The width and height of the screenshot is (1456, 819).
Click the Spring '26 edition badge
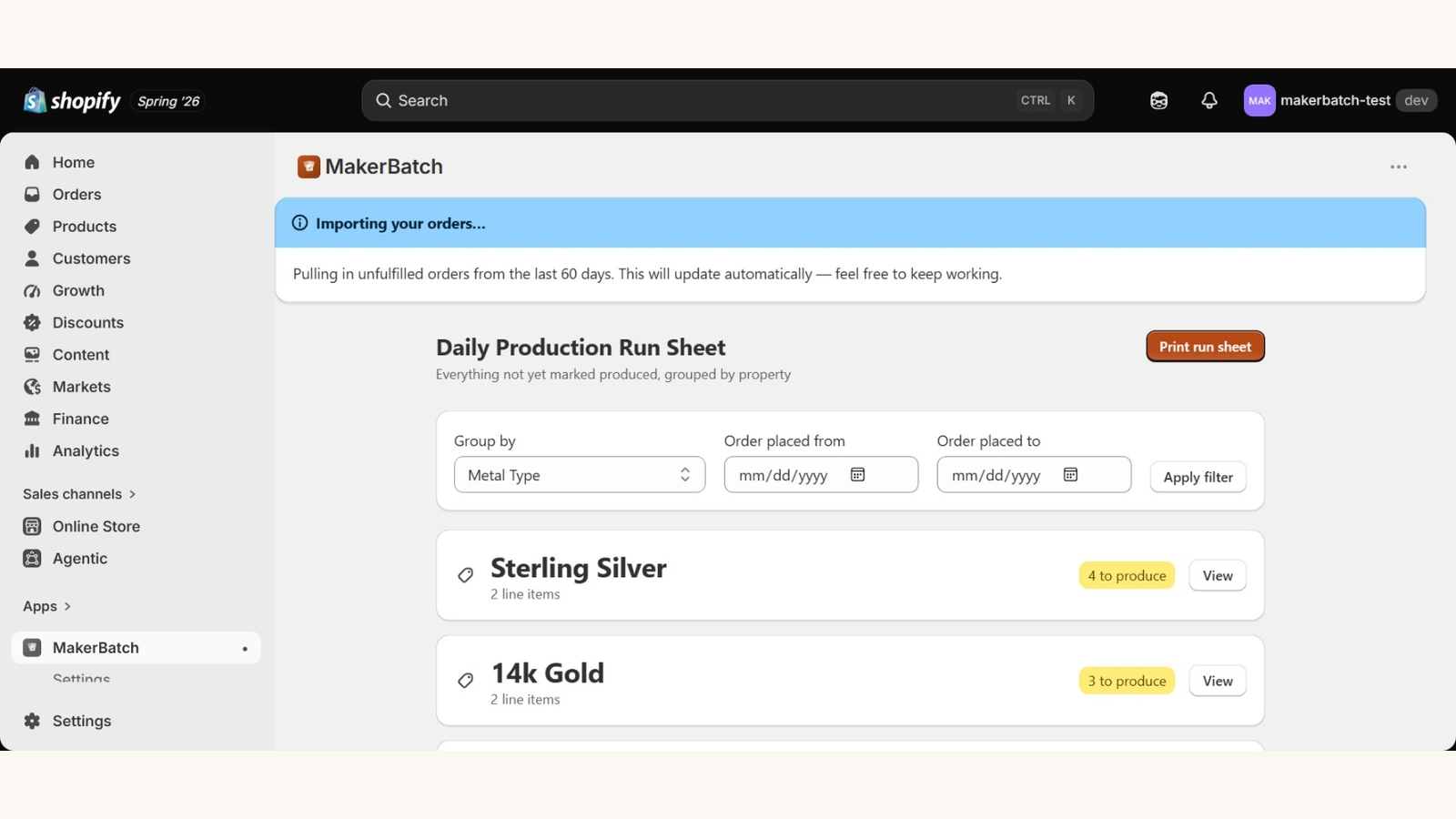(168, 101)
